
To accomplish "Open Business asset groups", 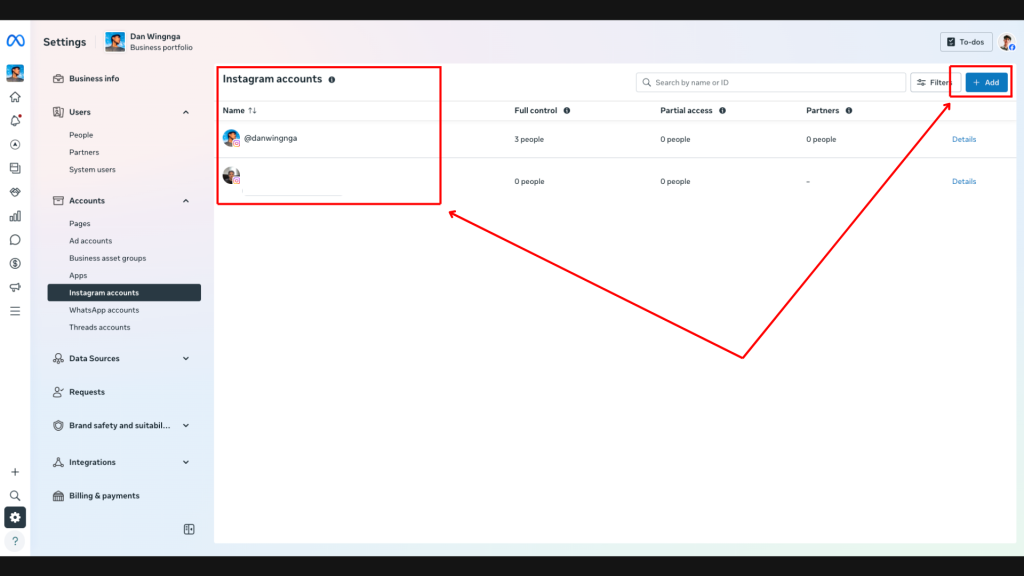I will coord(108,258).
